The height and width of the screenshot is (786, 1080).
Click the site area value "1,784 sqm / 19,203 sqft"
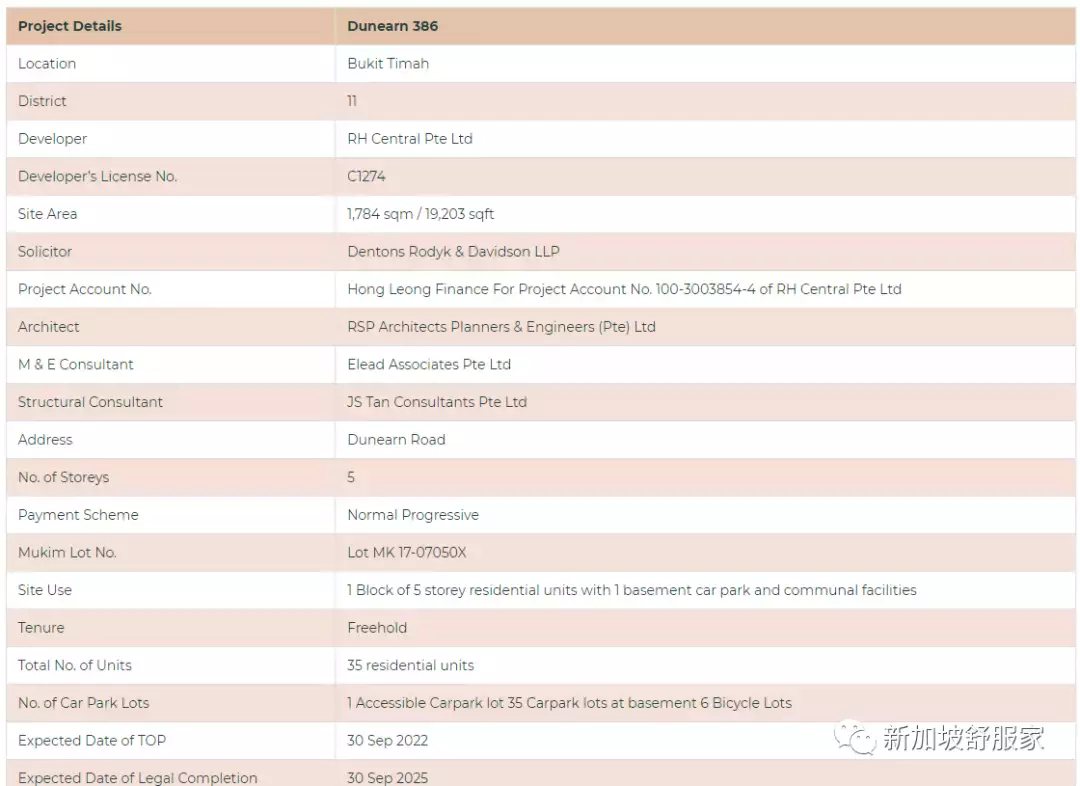coord(420,214)
